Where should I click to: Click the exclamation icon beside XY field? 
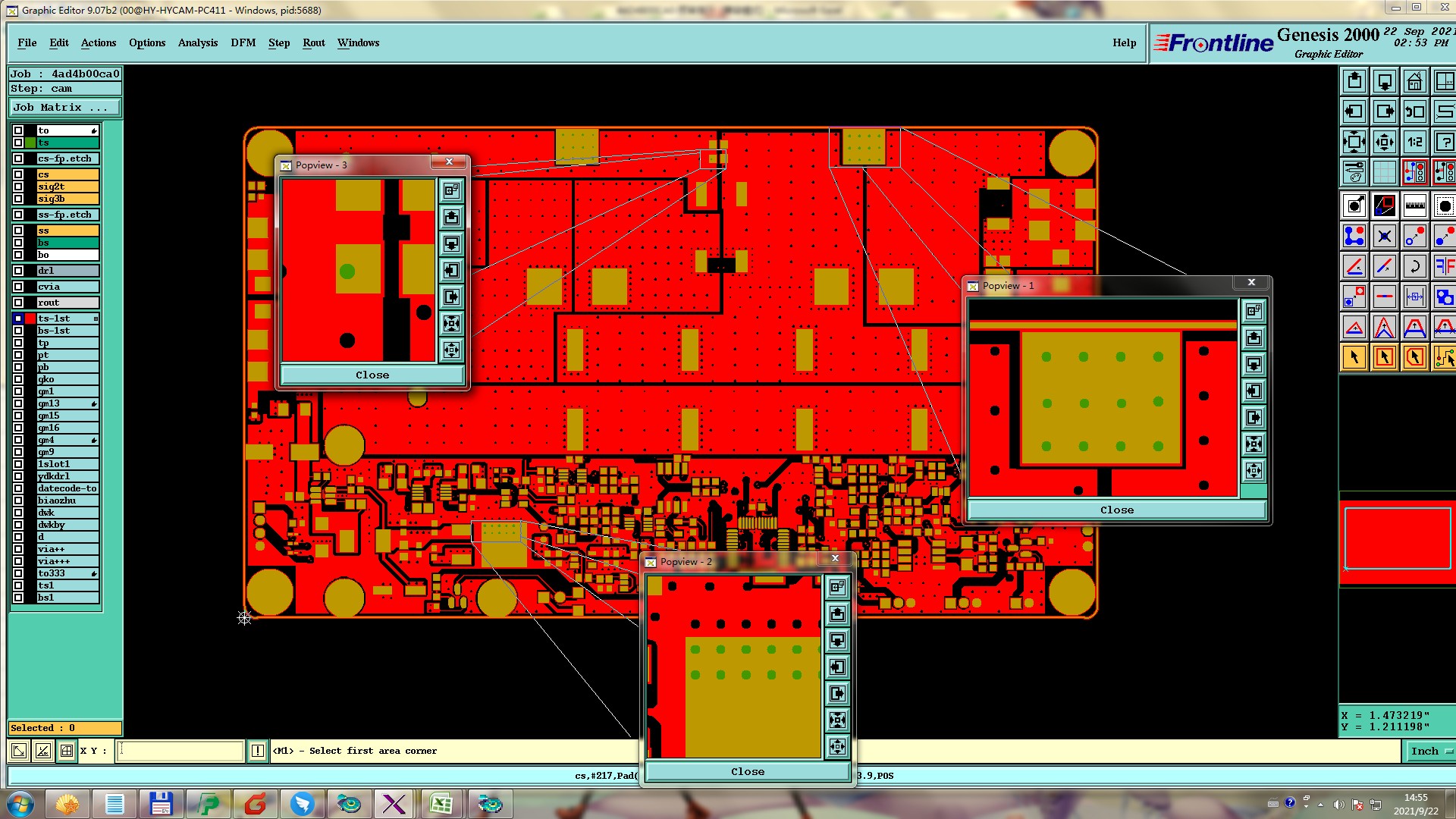pos(258,751)
